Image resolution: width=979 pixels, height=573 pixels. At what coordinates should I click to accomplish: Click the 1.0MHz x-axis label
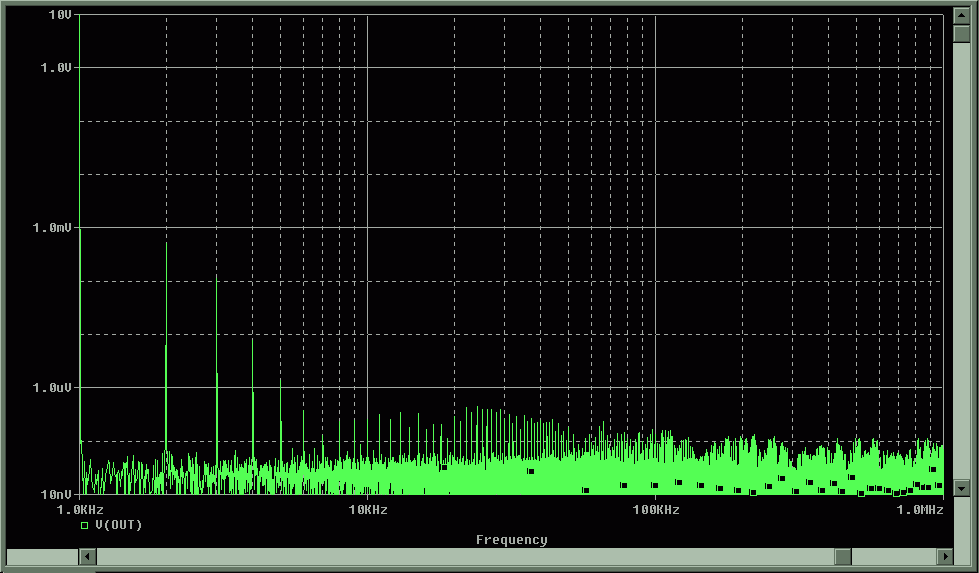pyautogui.click(x=920, y=510)
